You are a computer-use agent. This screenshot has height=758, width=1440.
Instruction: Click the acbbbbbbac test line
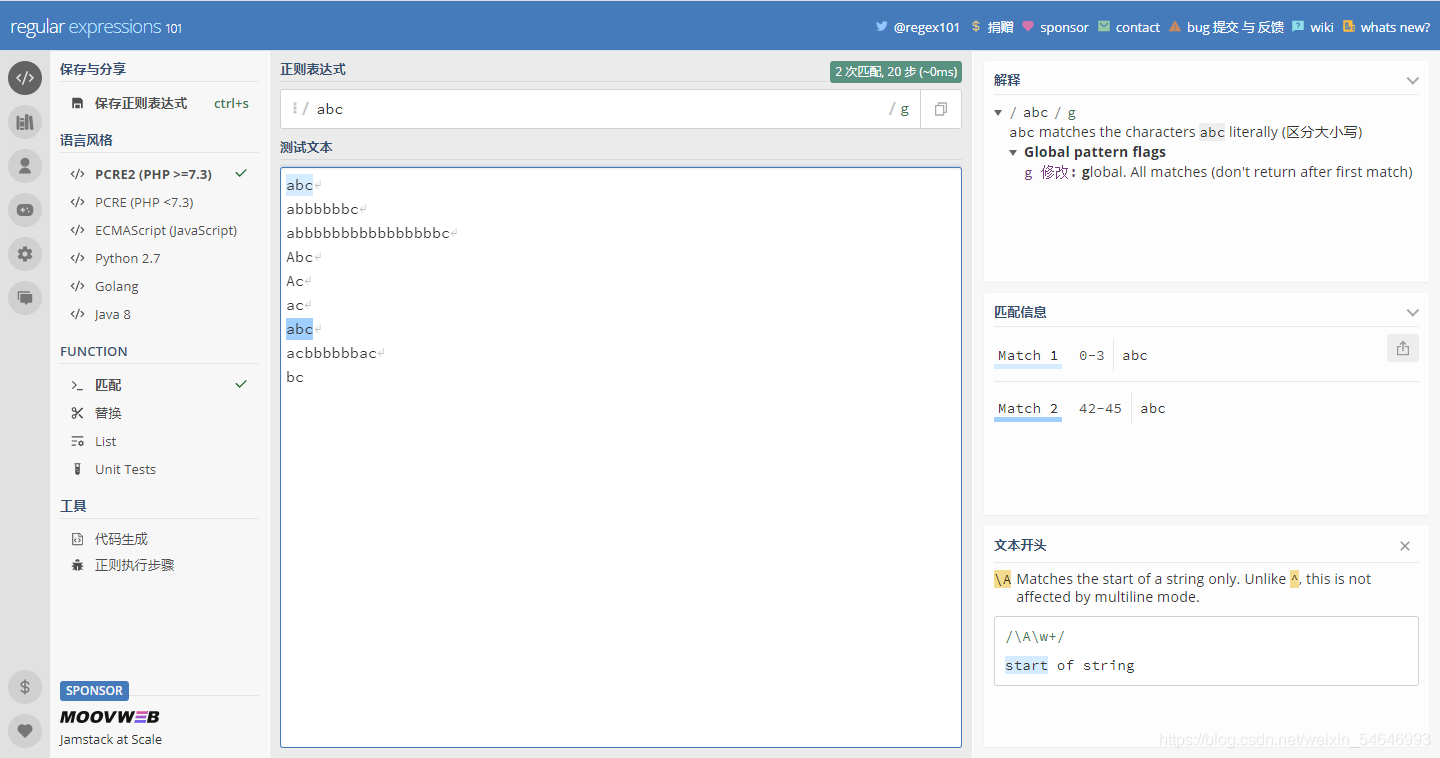point(332,353)
